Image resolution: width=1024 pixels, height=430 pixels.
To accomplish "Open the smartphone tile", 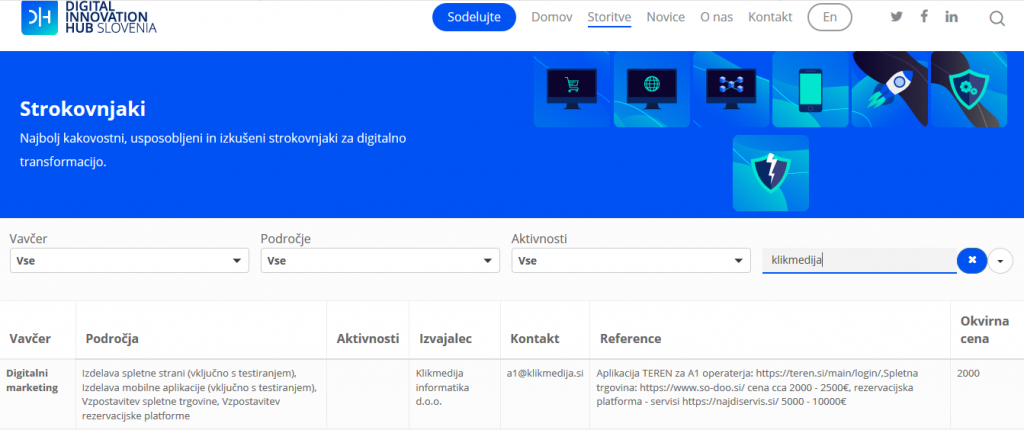I will click(811, 89).
